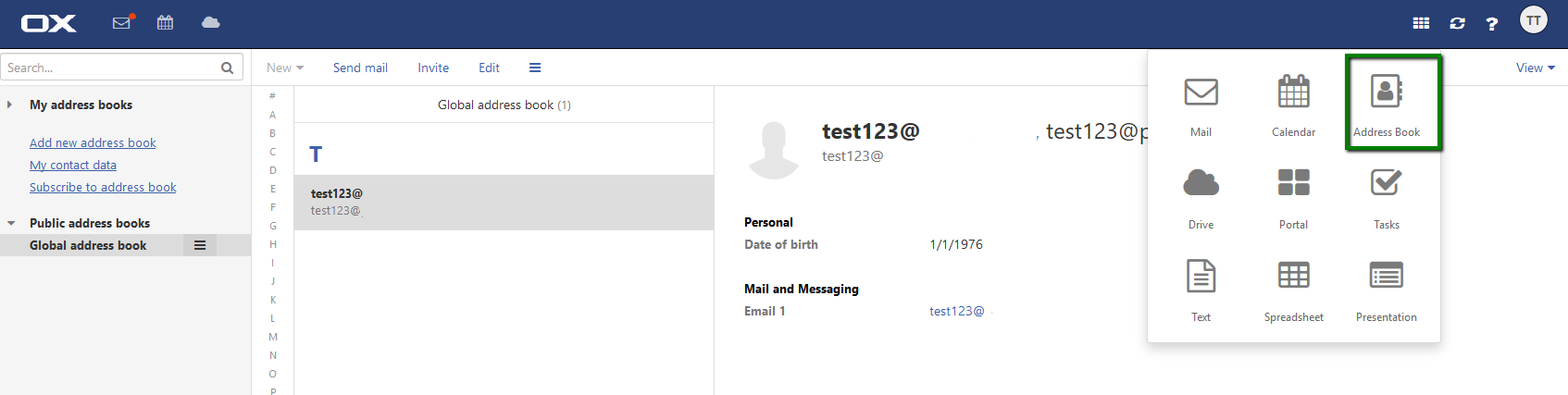Screen dimensions: 1568x395
Task: Open the Presentation app tile
Action: pos(1386,289)
